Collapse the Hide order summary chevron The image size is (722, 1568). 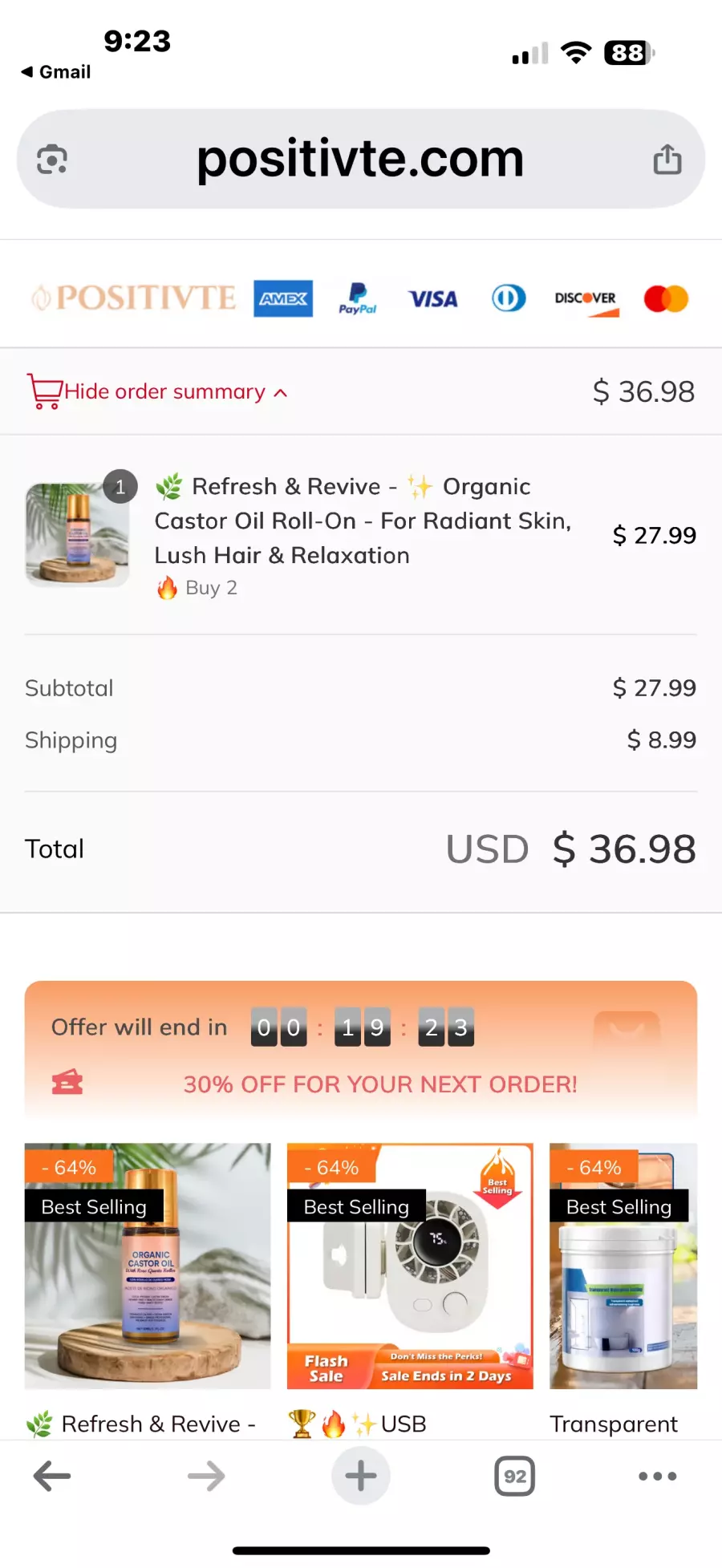[x=281, y=393]
